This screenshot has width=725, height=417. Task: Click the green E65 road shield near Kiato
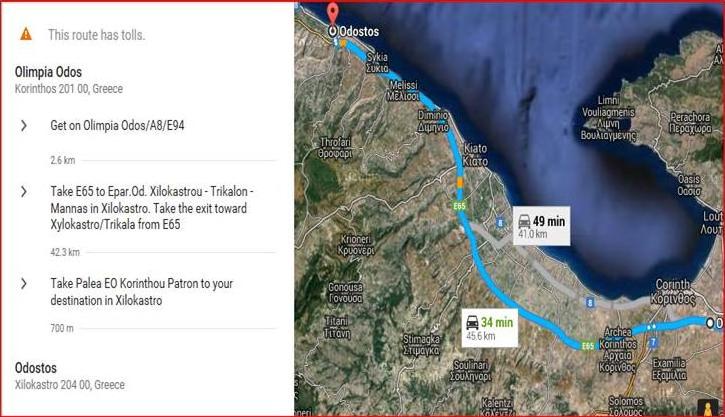(x=459, y=206)
